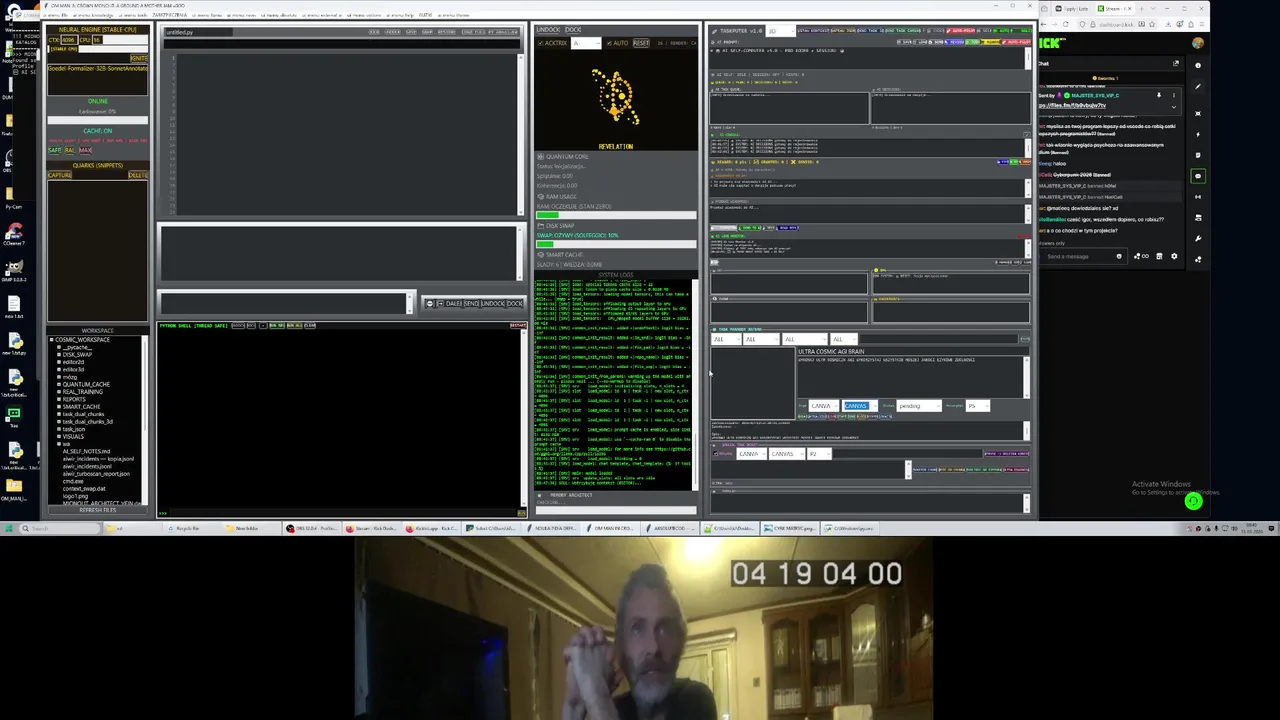1280x720 pixels.
Task: Click the Ładowanie loading progress bar
Action: pos(97,120)
